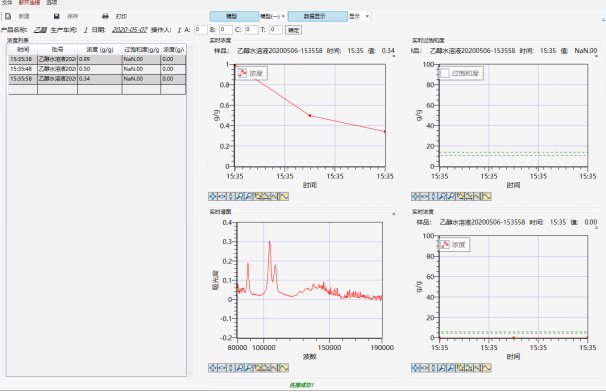The width and height of the screenshot is (606, 392).
Task: Click the 确定 confirm button
Action: click(293, 30)
